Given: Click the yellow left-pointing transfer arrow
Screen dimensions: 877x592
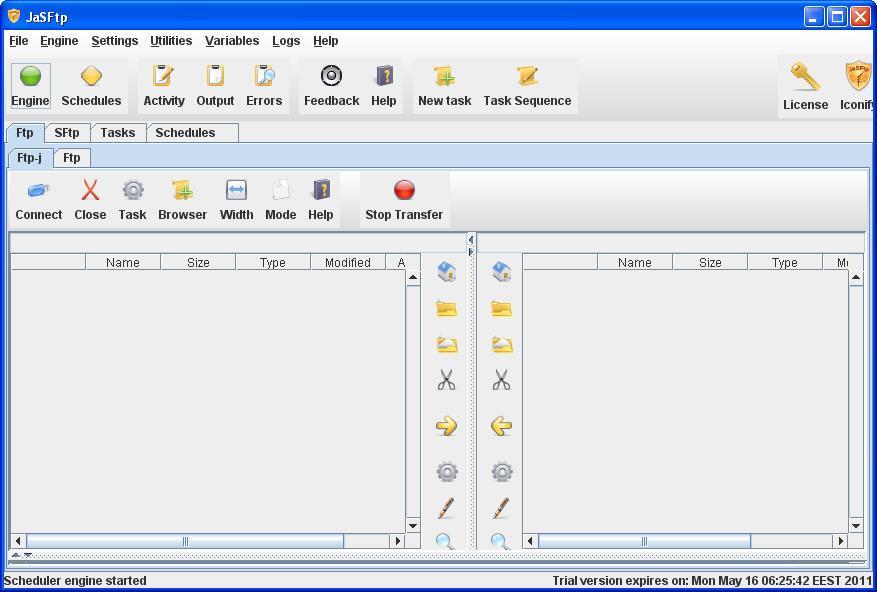Looking at the screenshot, I should coord(501,426).
